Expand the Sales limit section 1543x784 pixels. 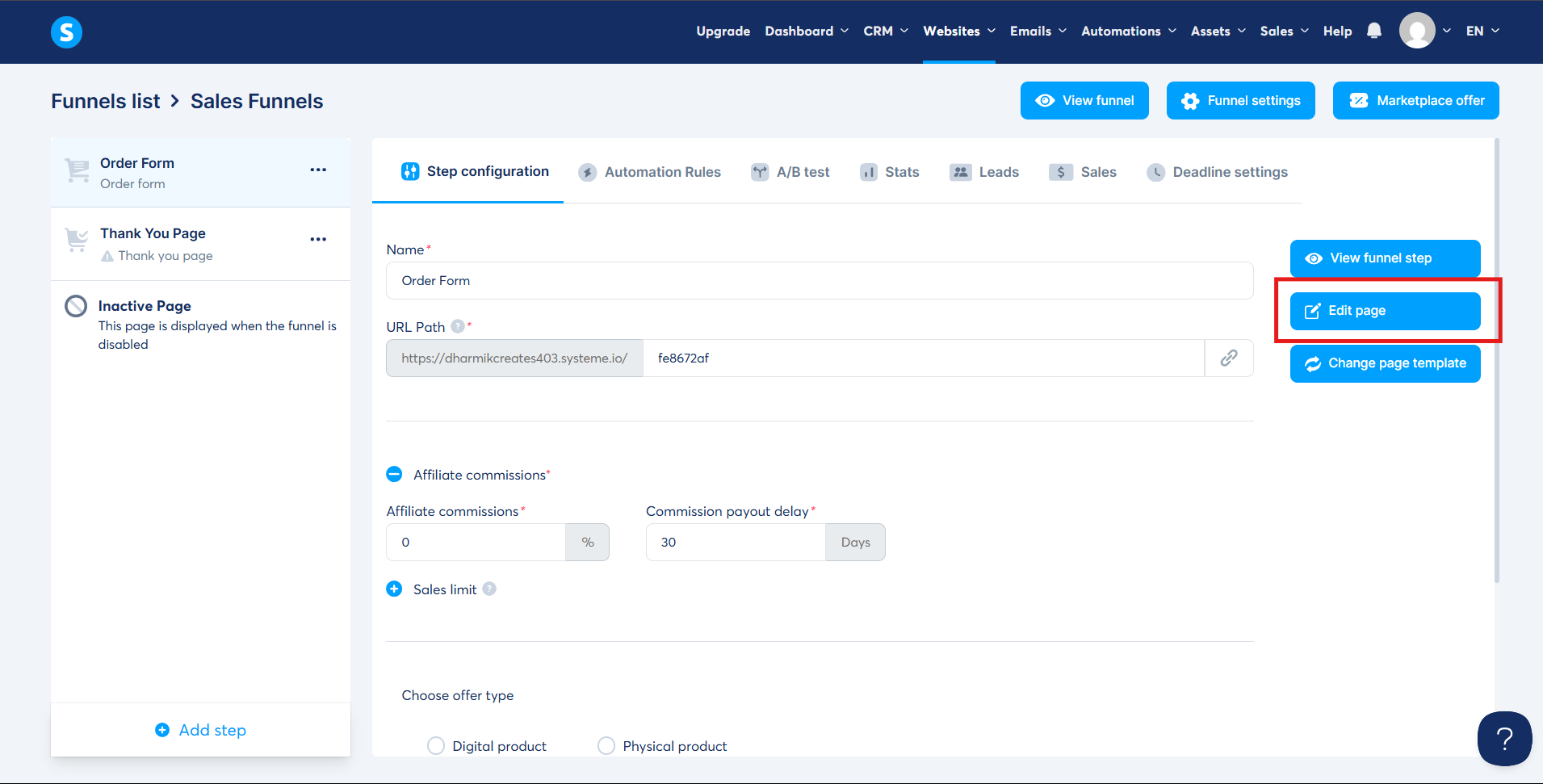pos(394,589)
